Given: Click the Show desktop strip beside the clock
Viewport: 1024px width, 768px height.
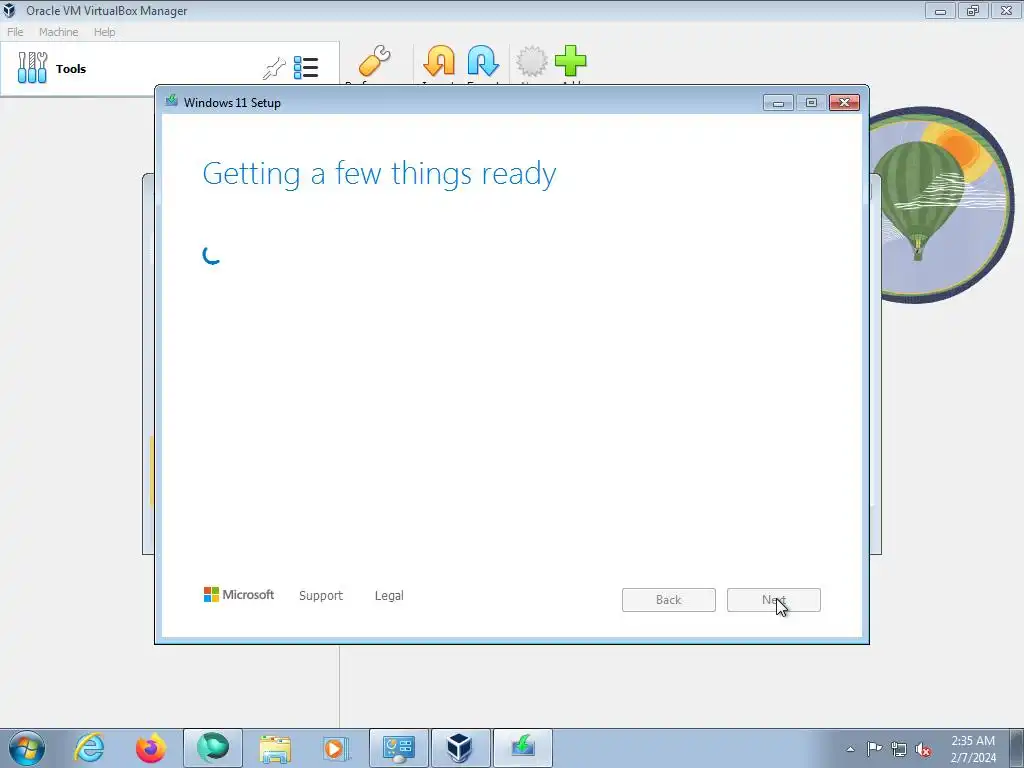Looking at the screenshot, I should click(x=1017, y=748).
